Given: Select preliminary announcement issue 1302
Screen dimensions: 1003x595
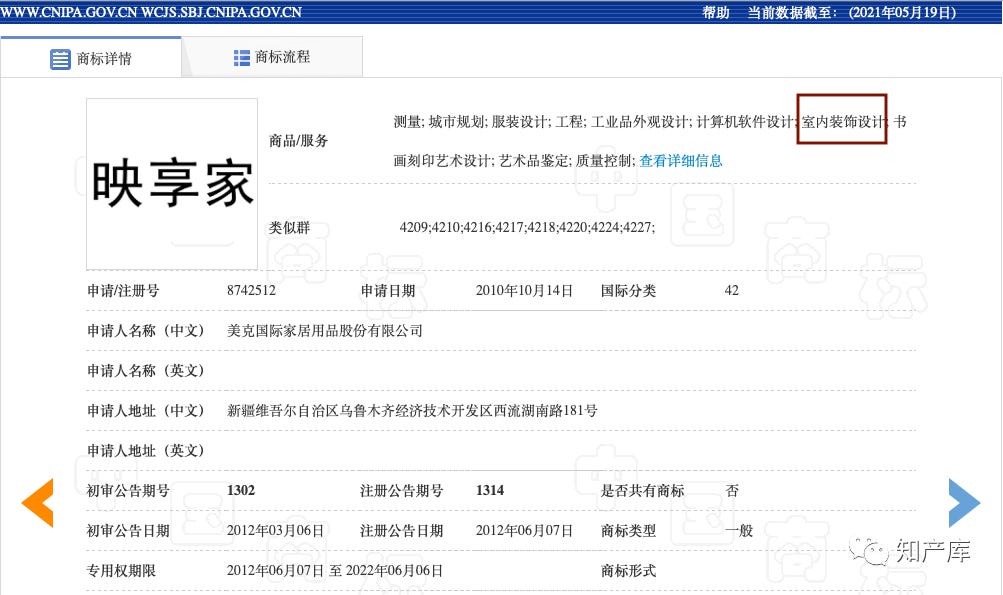Looking at the screenshot, I should point(241,491).
